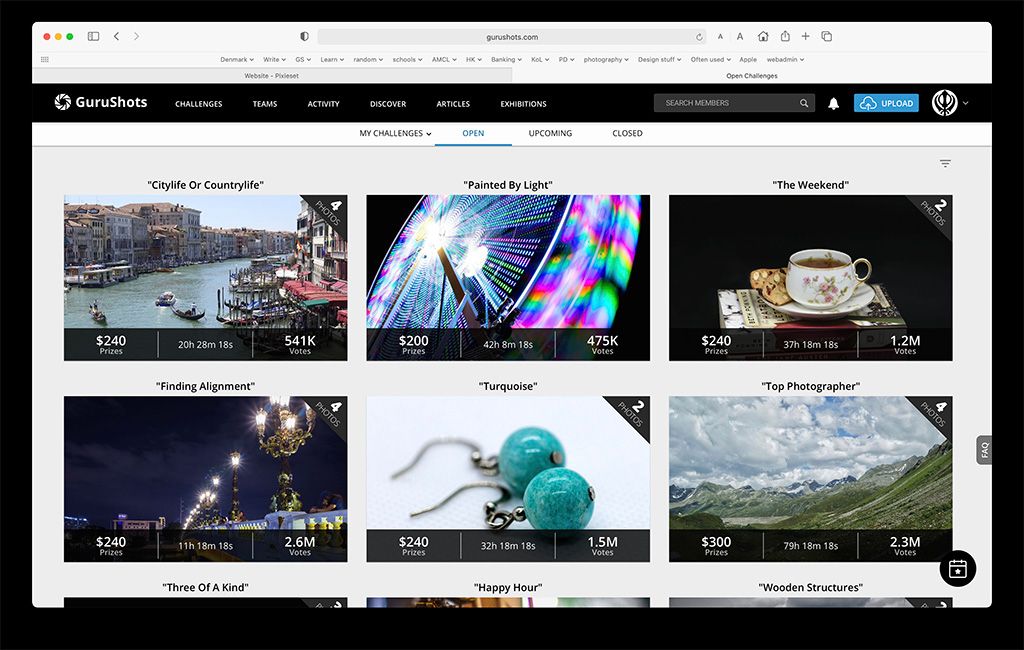Open the Safari share icon
This screenshot has width=1024, height=650.
point(785,36)
